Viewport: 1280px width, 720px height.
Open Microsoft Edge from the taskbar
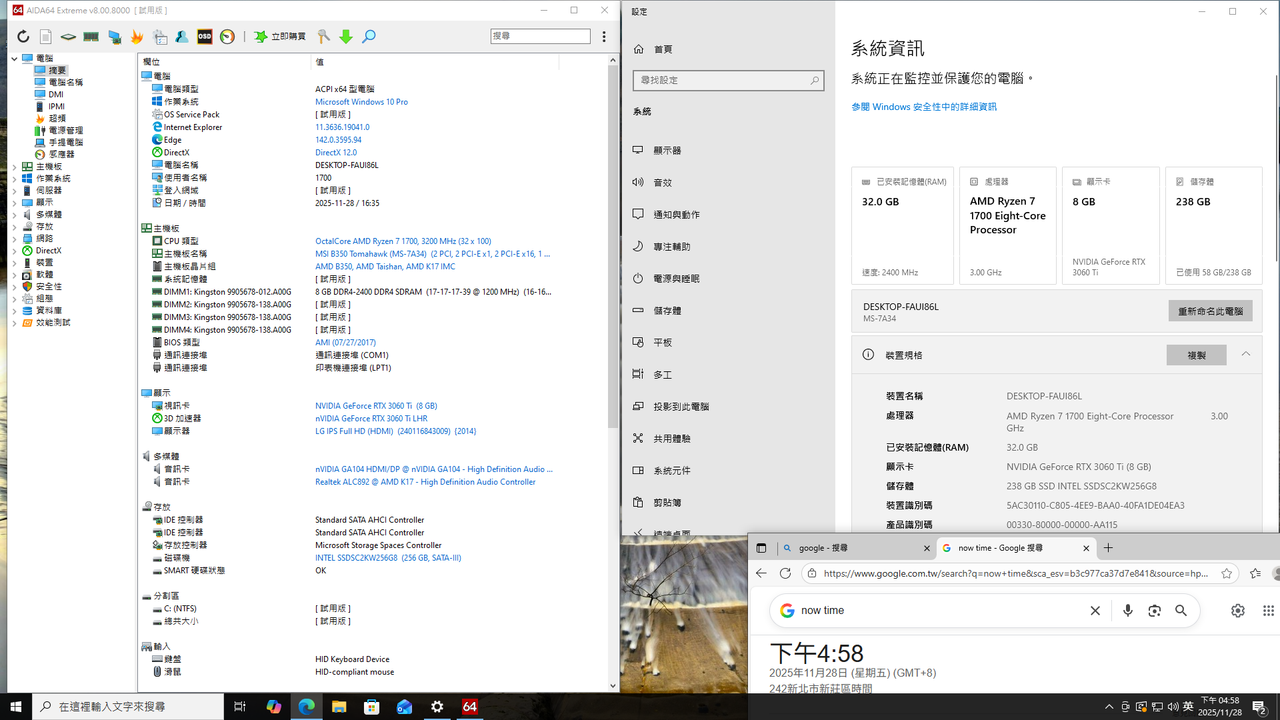307,706
